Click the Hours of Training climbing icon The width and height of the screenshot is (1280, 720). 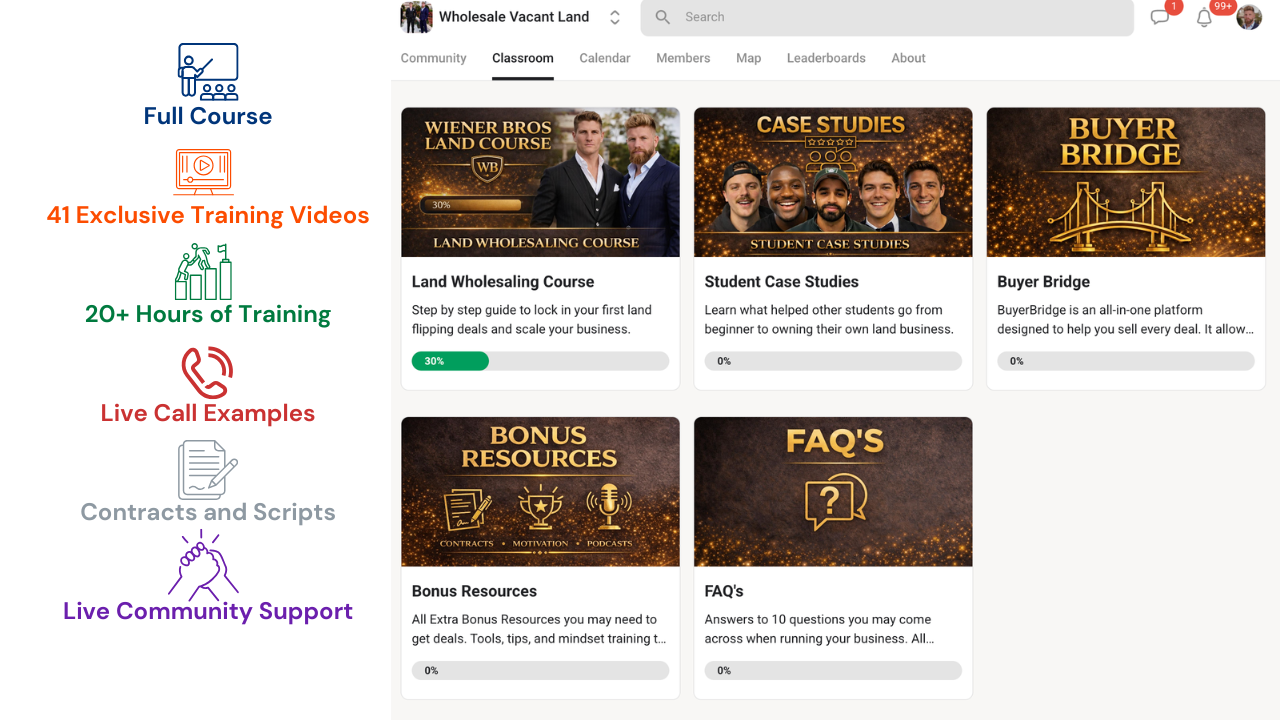click(203, 272)
